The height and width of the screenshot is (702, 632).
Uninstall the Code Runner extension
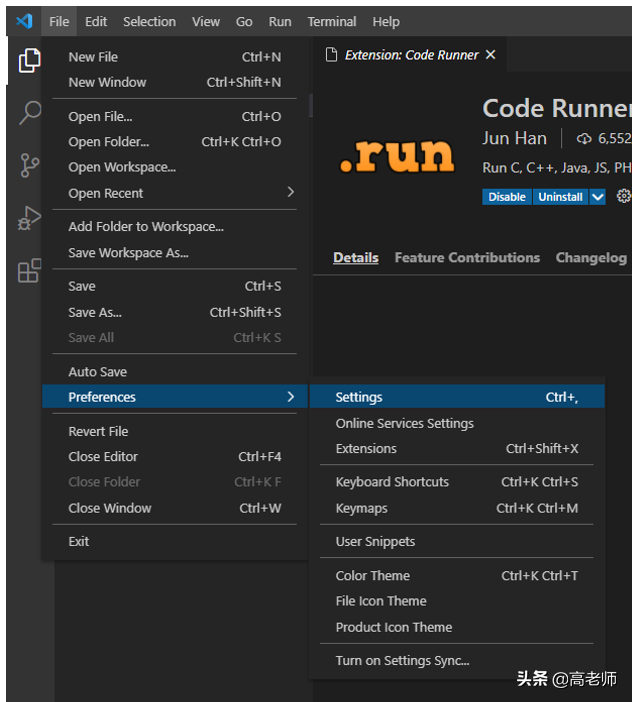pos(560,197)
